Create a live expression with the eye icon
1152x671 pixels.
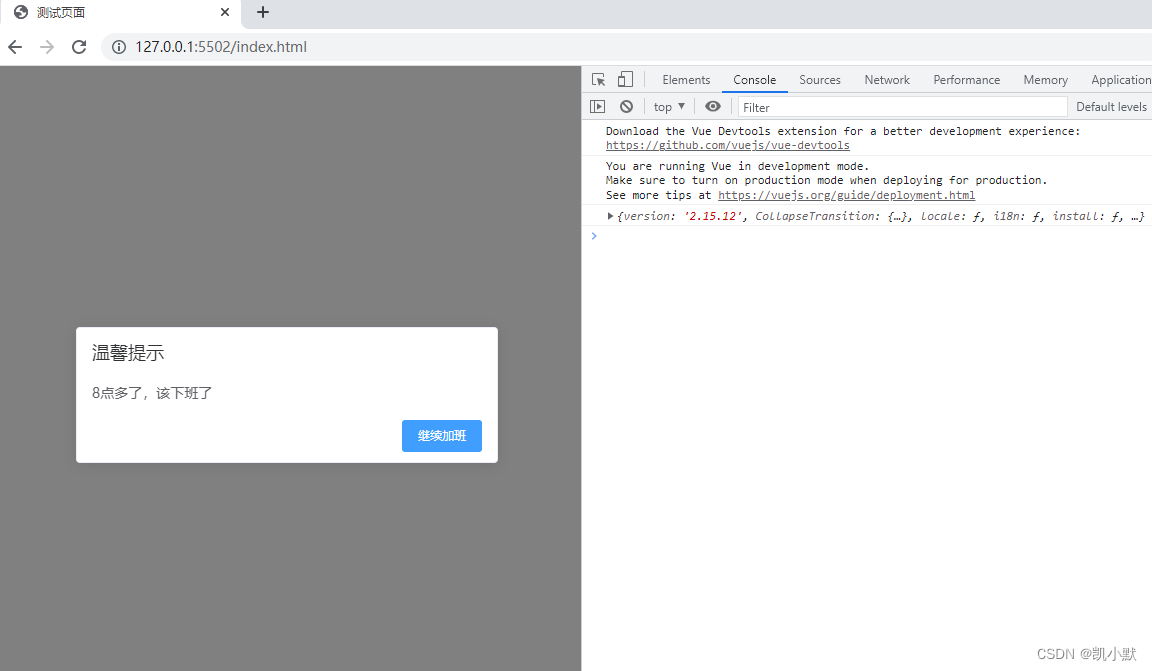point(712,106)
